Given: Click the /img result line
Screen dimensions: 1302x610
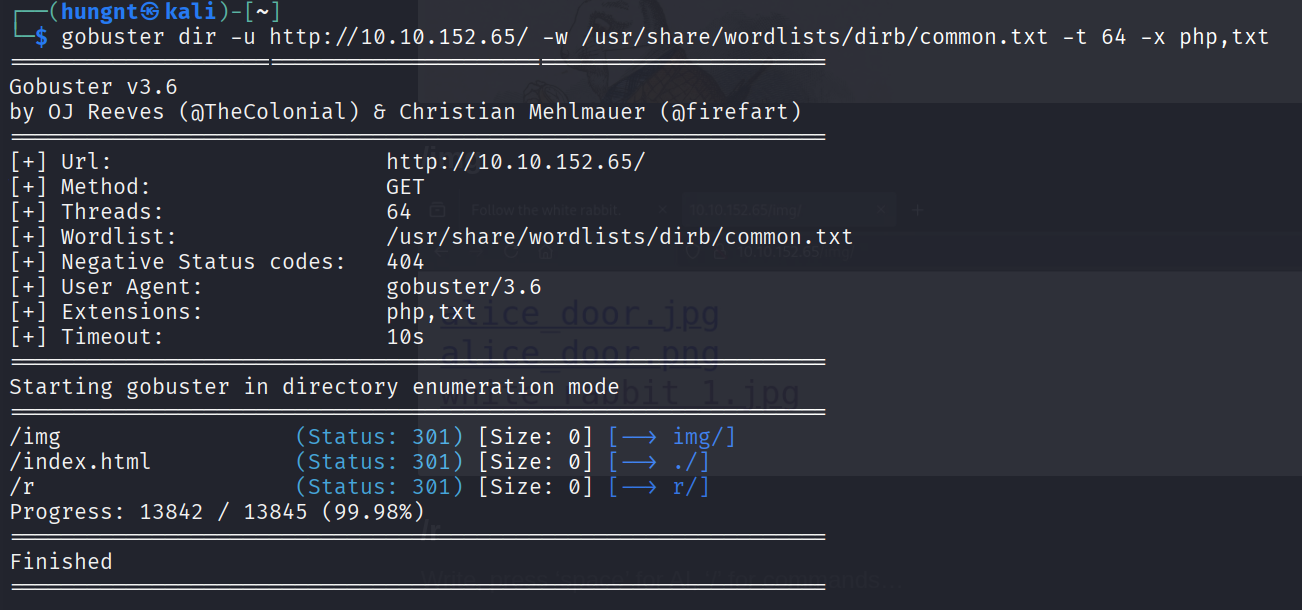Looking at the screenshot, I should (36, 437).
